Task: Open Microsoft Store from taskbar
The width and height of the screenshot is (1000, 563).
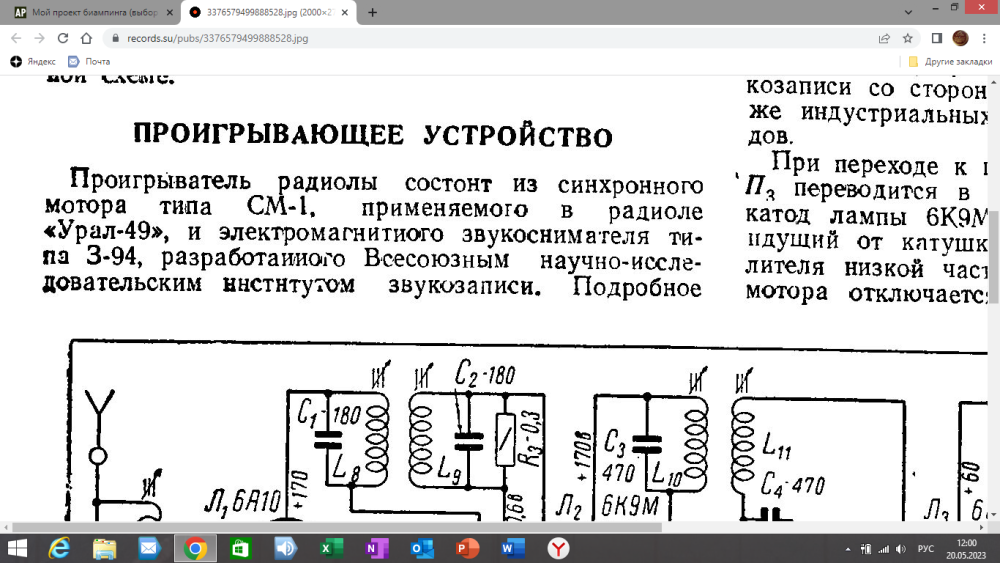Action: pos(240,548)
